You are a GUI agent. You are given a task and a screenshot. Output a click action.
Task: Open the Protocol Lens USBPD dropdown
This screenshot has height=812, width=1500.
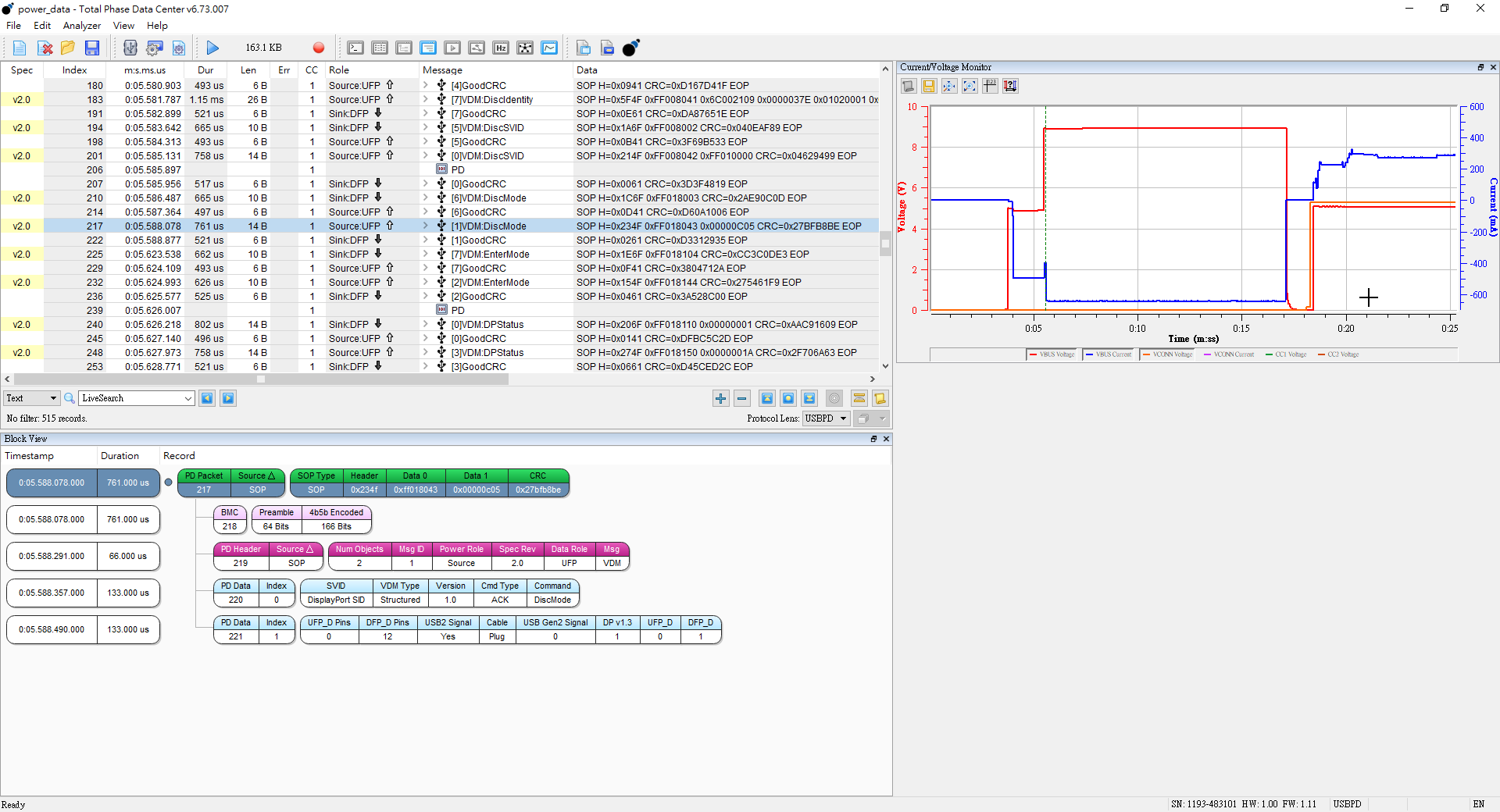click(826, 418)
